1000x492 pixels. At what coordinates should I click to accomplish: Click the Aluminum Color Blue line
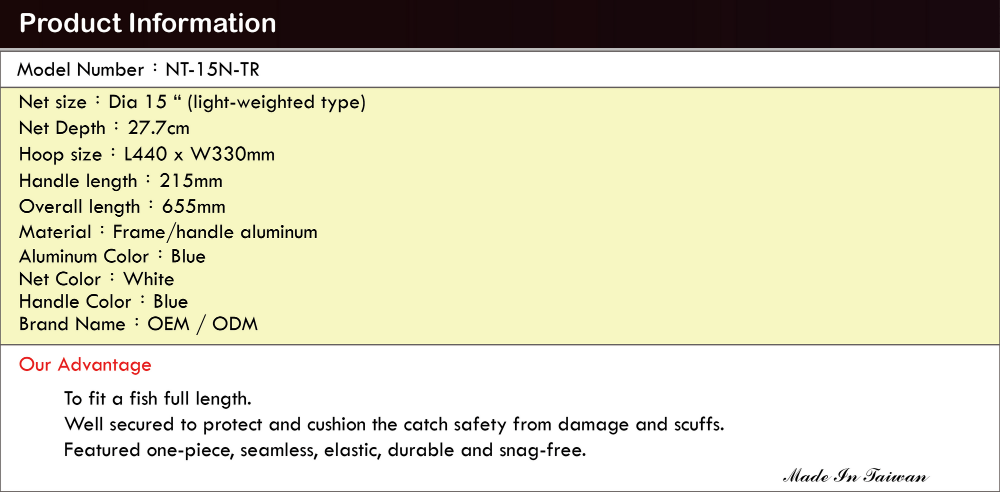pyautogui.click(x=112, y=257)
